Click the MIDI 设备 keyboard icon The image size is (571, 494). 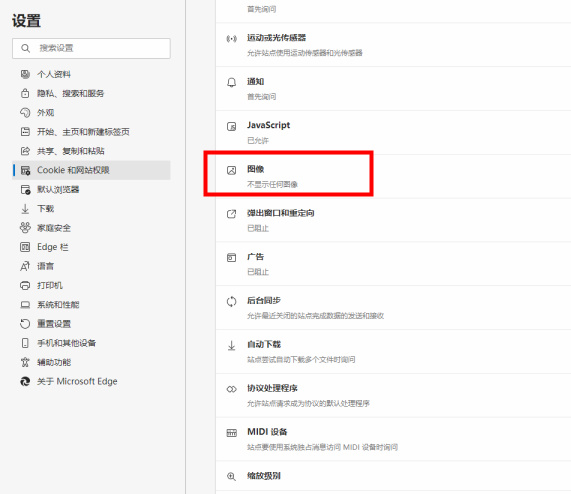(232, 433)
